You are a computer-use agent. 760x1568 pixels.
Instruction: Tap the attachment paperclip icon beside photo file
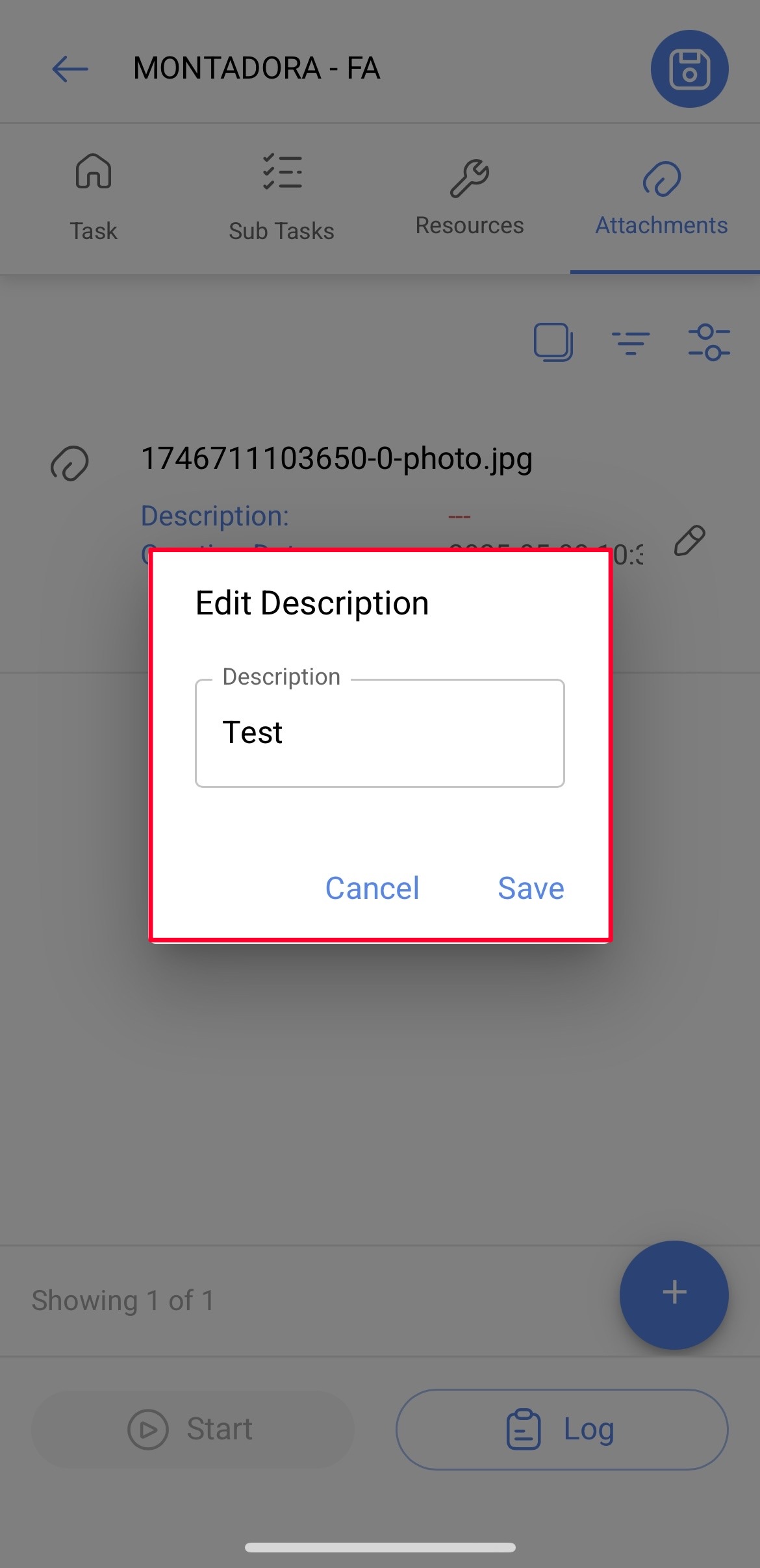(70, 463)
